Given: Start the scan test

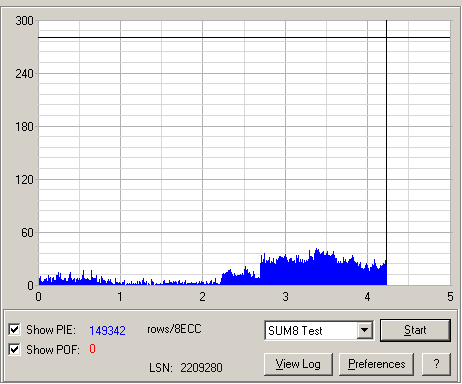Looking at the screenshot, I should (415, 330).
